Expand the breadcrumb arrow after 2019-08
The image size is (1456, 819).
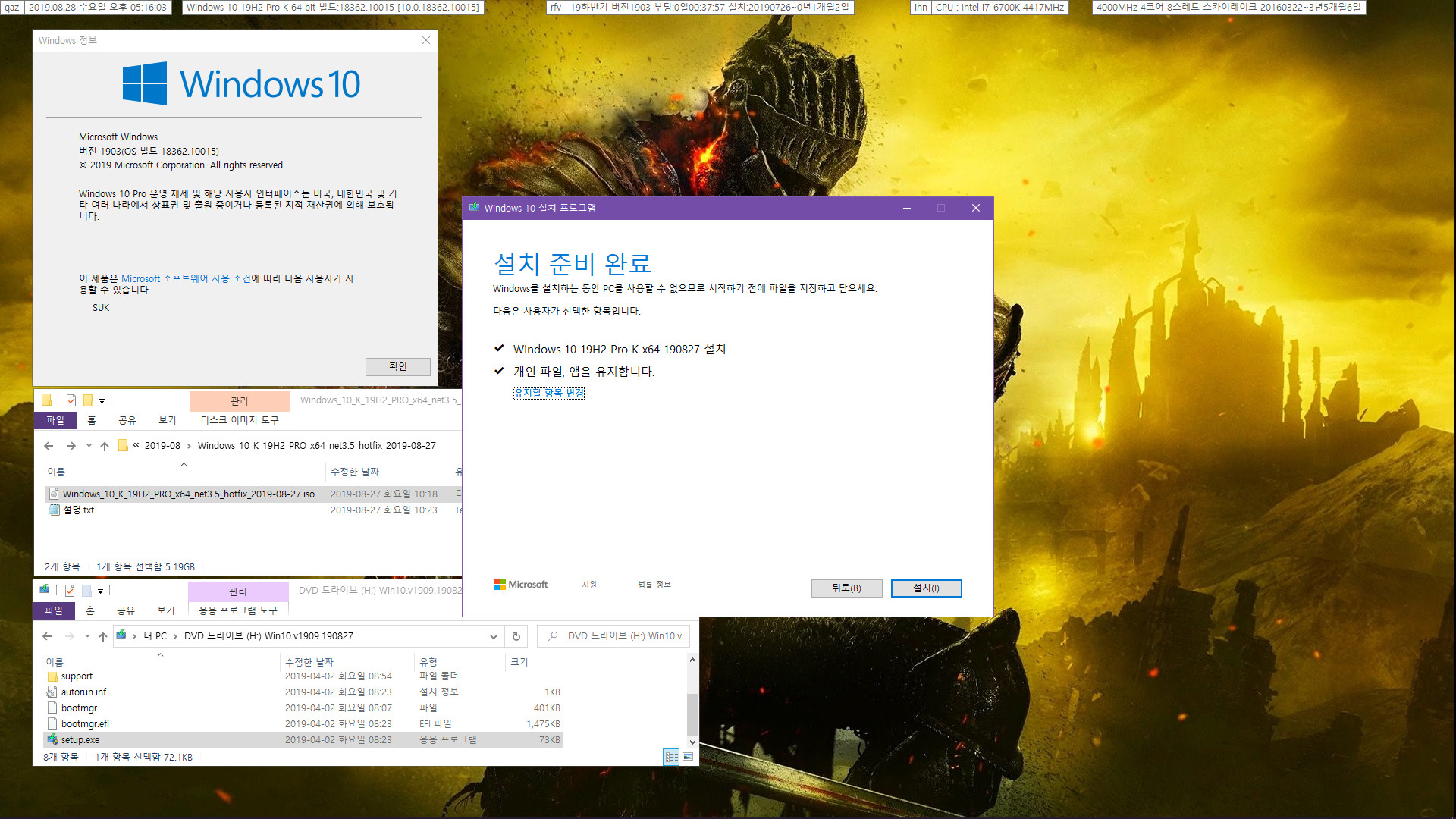click(189, 446)
